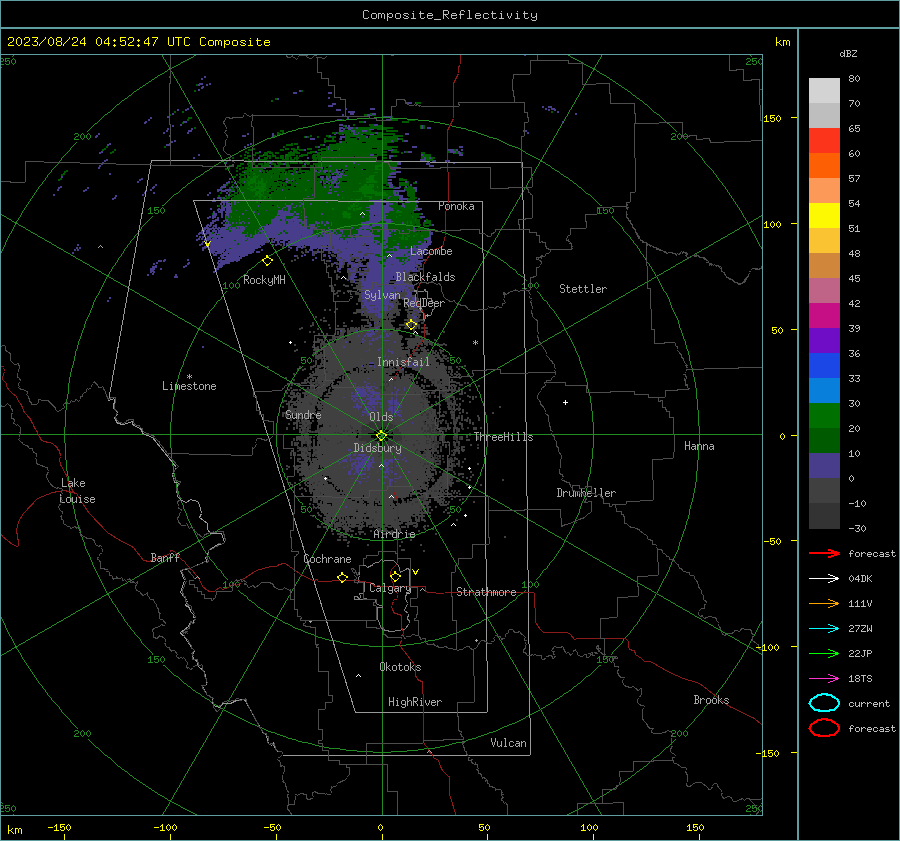Screen dimensions: 900x841
Task: Click the dBZ legend heading
Action: pos(848,53)
